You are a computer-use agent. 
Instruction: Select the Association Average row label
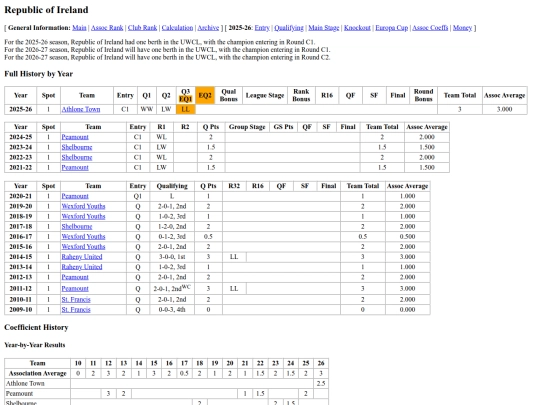[38, 373]
